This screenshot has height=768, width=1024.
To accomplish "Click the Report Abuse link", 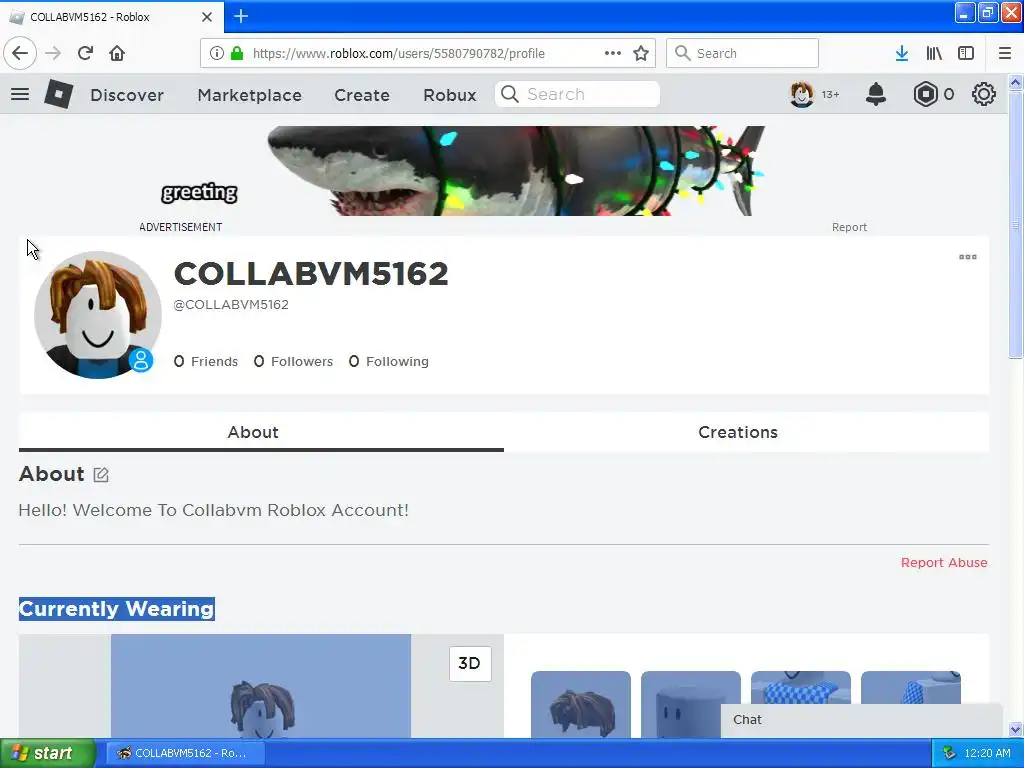I will tap(944, 562).
